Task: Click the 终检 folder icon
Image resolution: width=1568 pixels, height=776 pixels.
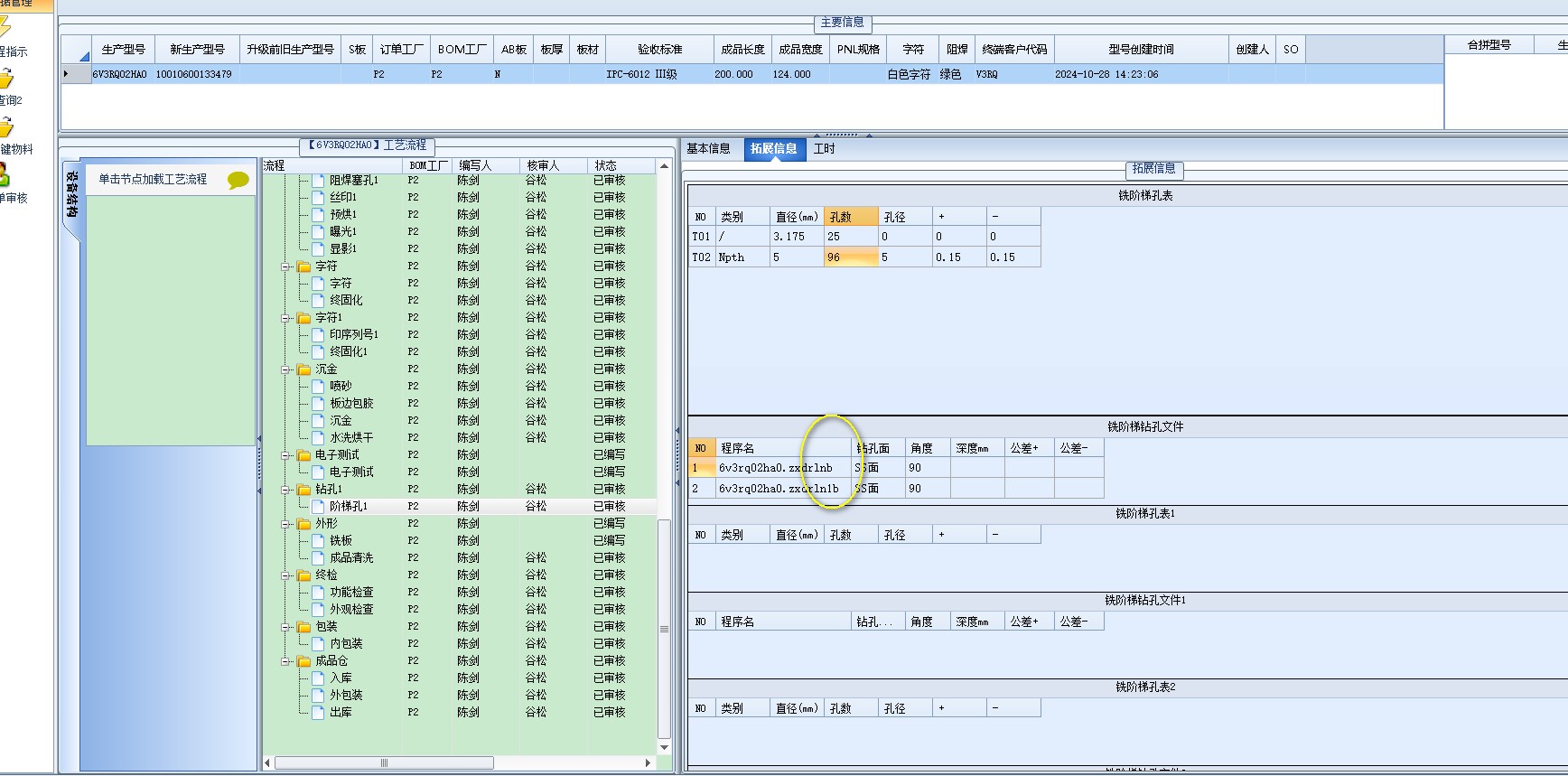Action: (304, 575)
